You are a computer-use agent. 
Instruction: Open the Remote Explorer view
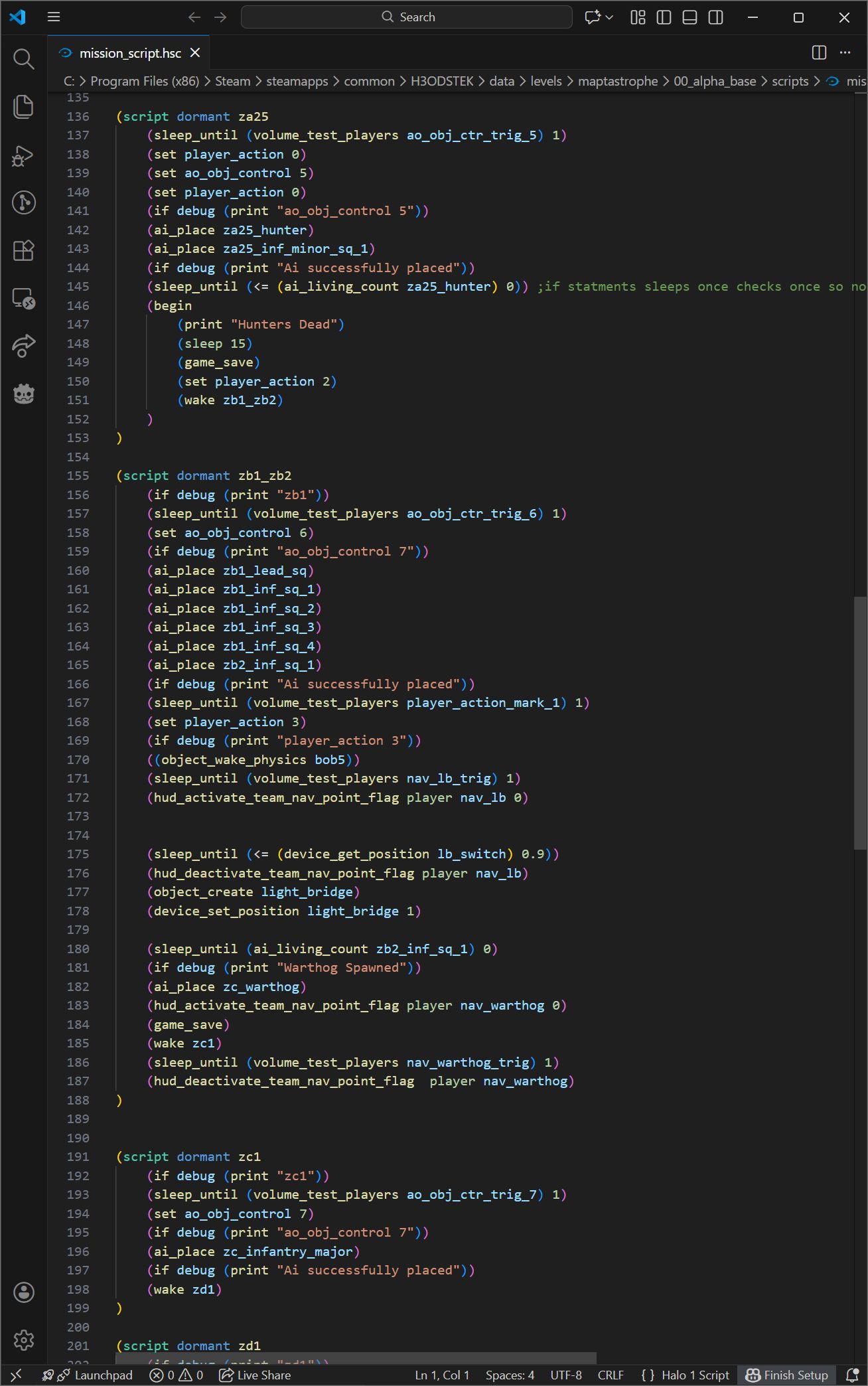[24, 299]
